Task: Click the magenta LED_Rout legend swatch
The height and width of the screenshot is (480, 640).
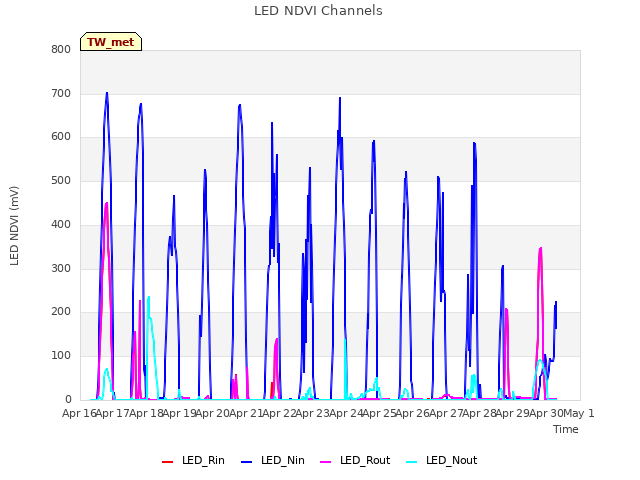Action: coord(326,461)
